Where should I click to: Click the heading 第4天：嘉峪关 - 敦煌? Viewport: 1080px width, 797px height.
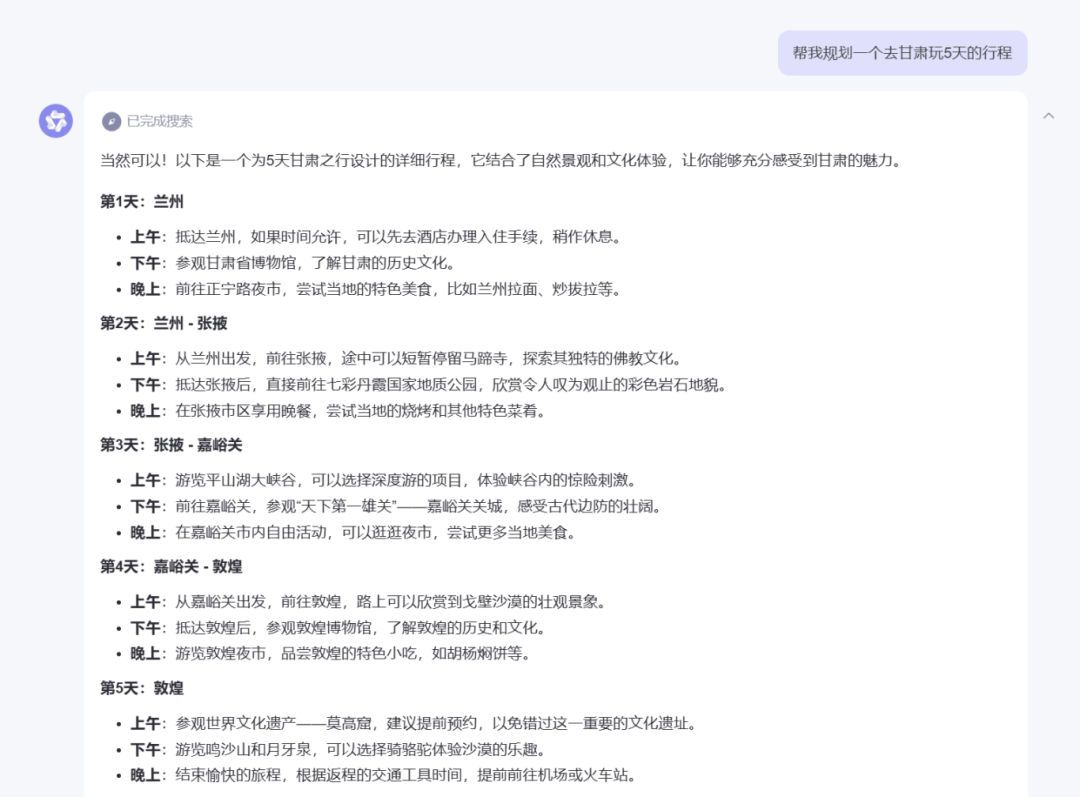[172, 567]
